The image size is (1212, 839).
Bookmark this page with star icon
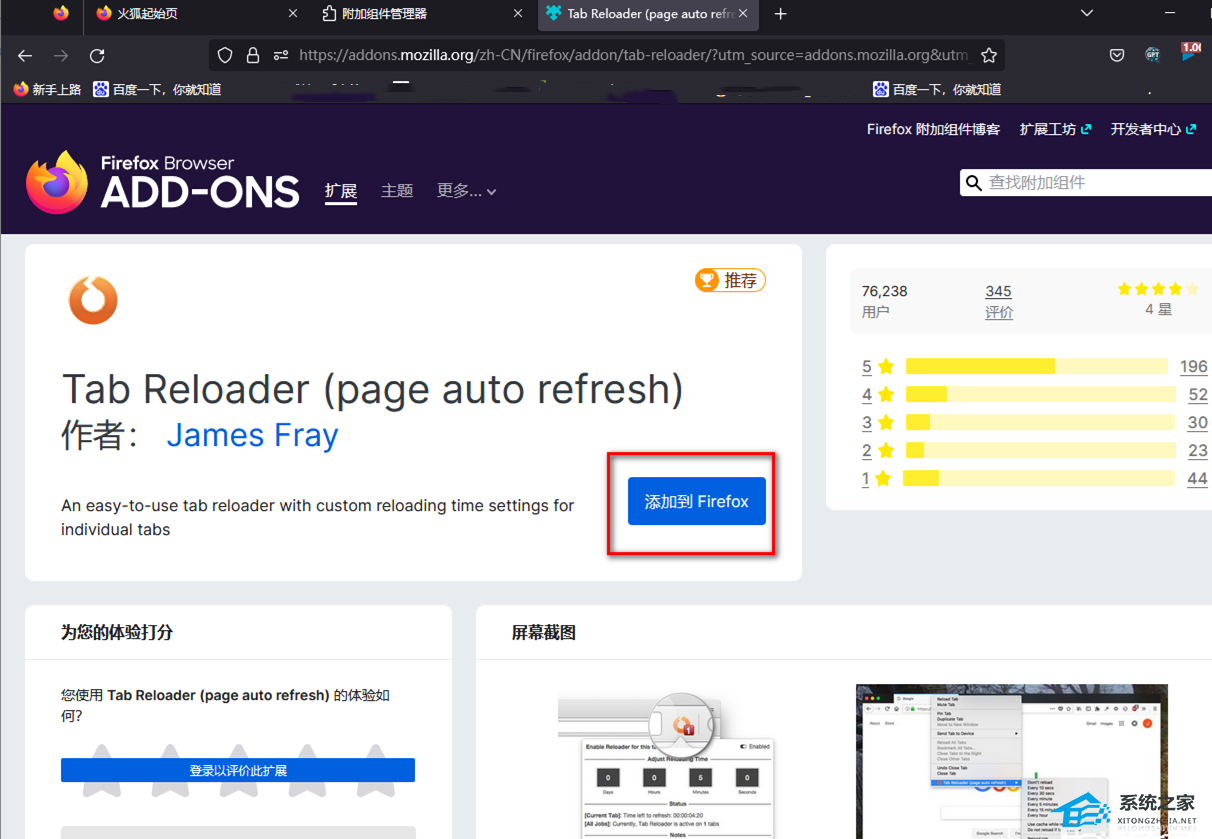coord(988,56)
